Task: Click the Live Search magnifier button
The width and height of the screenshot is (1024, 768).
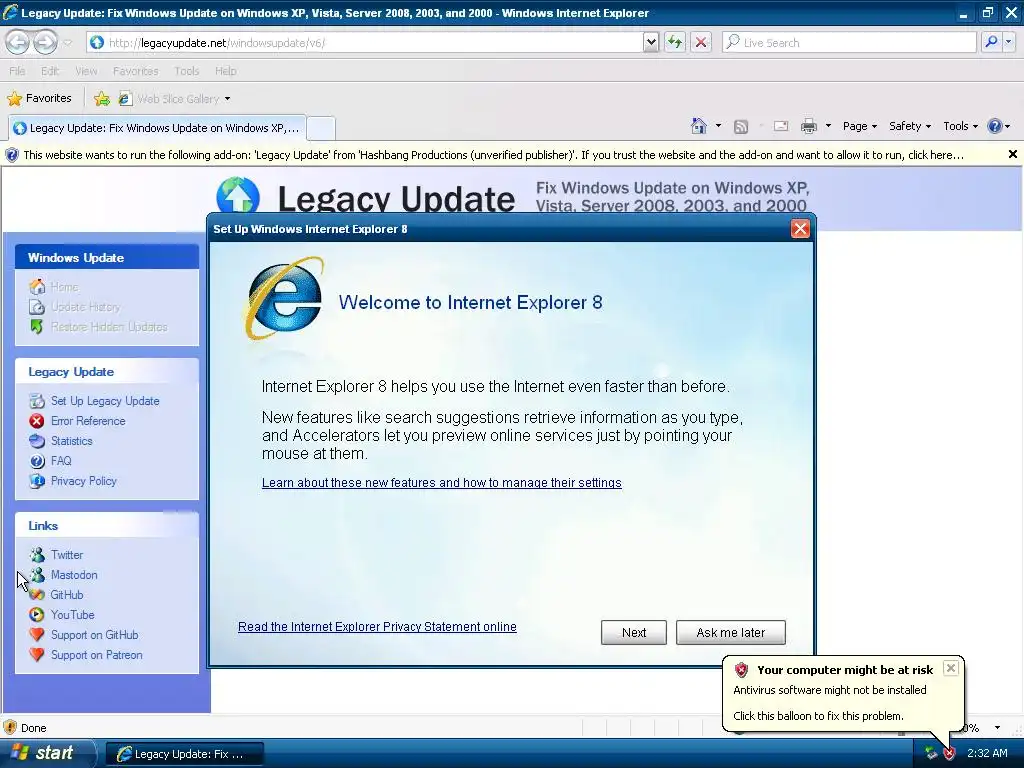Action: coord(991,42)
